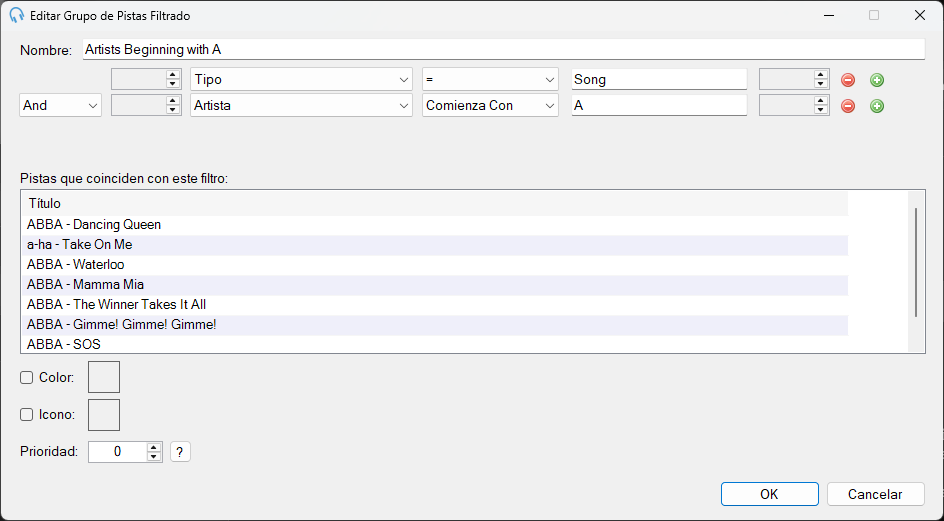The width and height of the screenshot is (944, 521).
Task: Add rule after Artista row using green plus
Action: coord(877,106)
